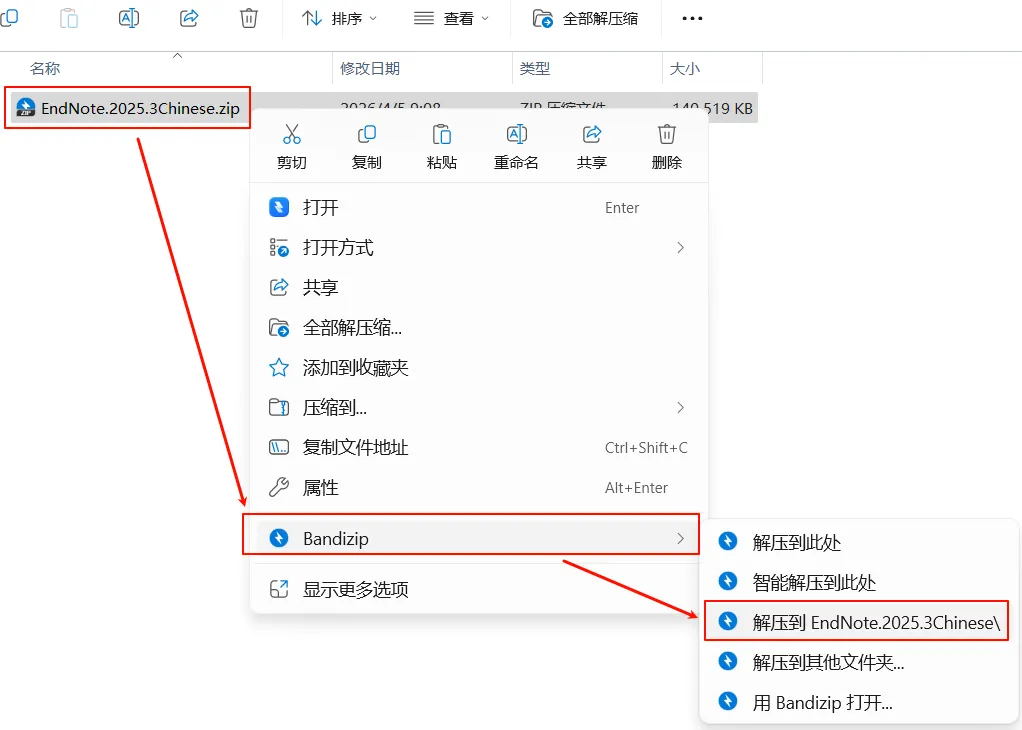The image size is (1022, 730).
Task: Click the Share icon in context menu
Action: click(x=591, y=135)
